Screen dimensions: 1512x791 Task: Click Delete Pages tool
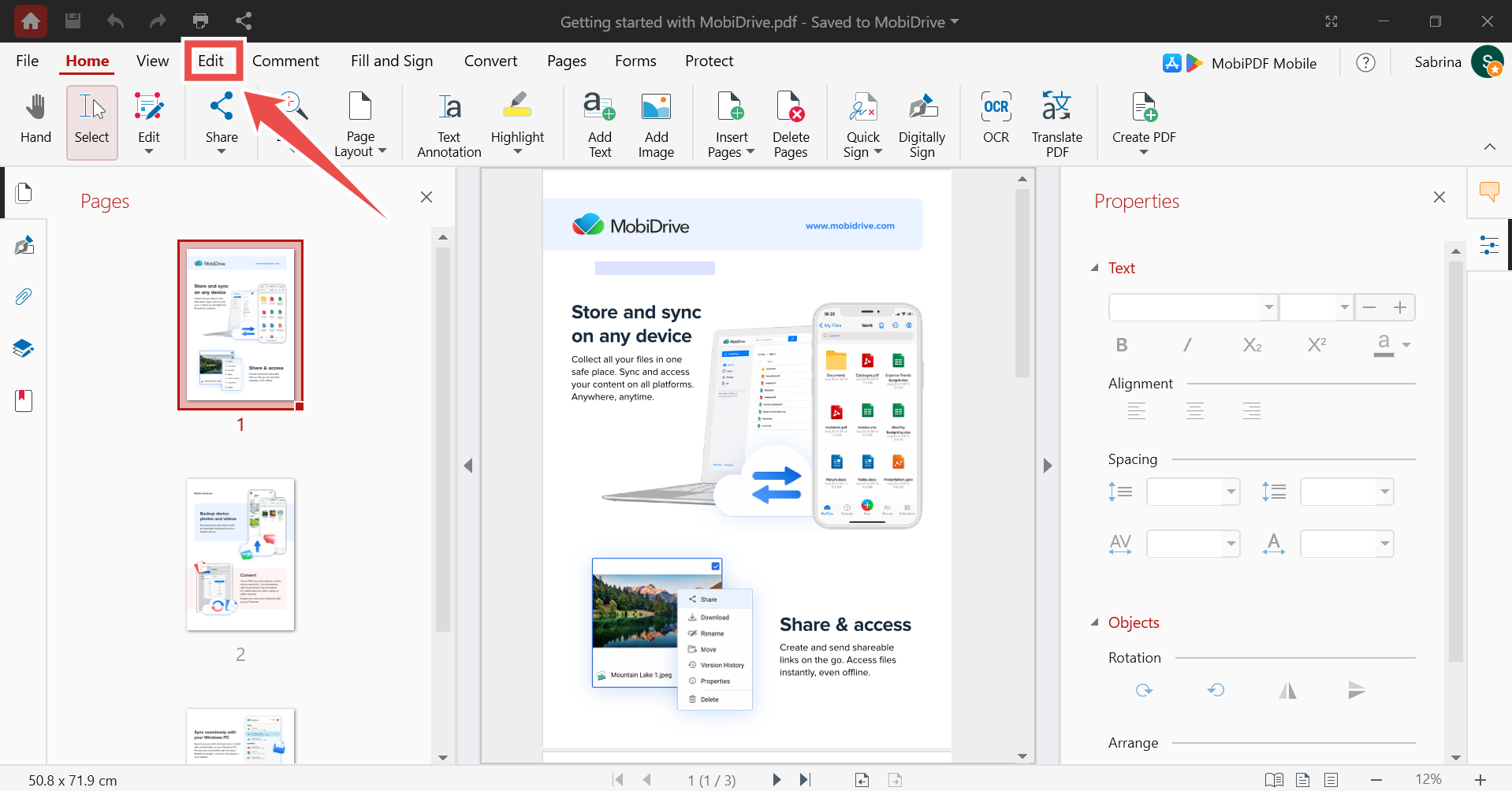tap(791, 124)
